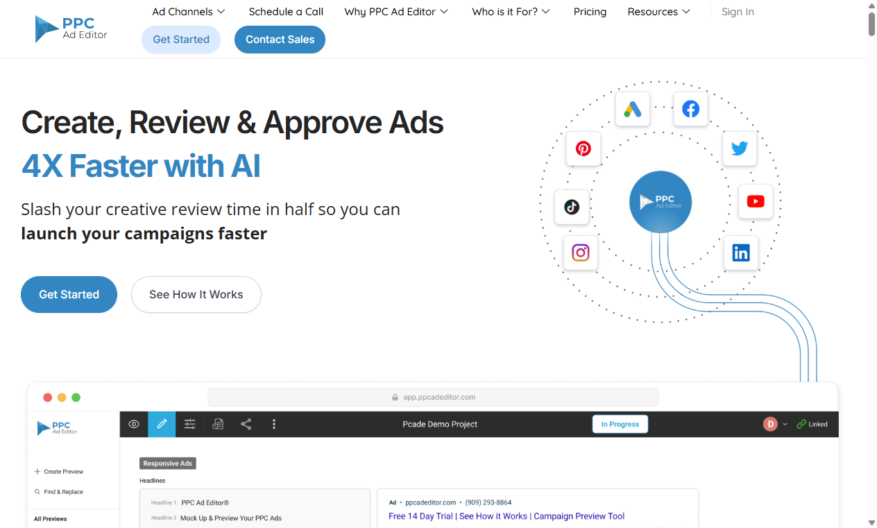Click the lock icon in demo address bar
Screen dimensions: 877x528
pos(395,397)
